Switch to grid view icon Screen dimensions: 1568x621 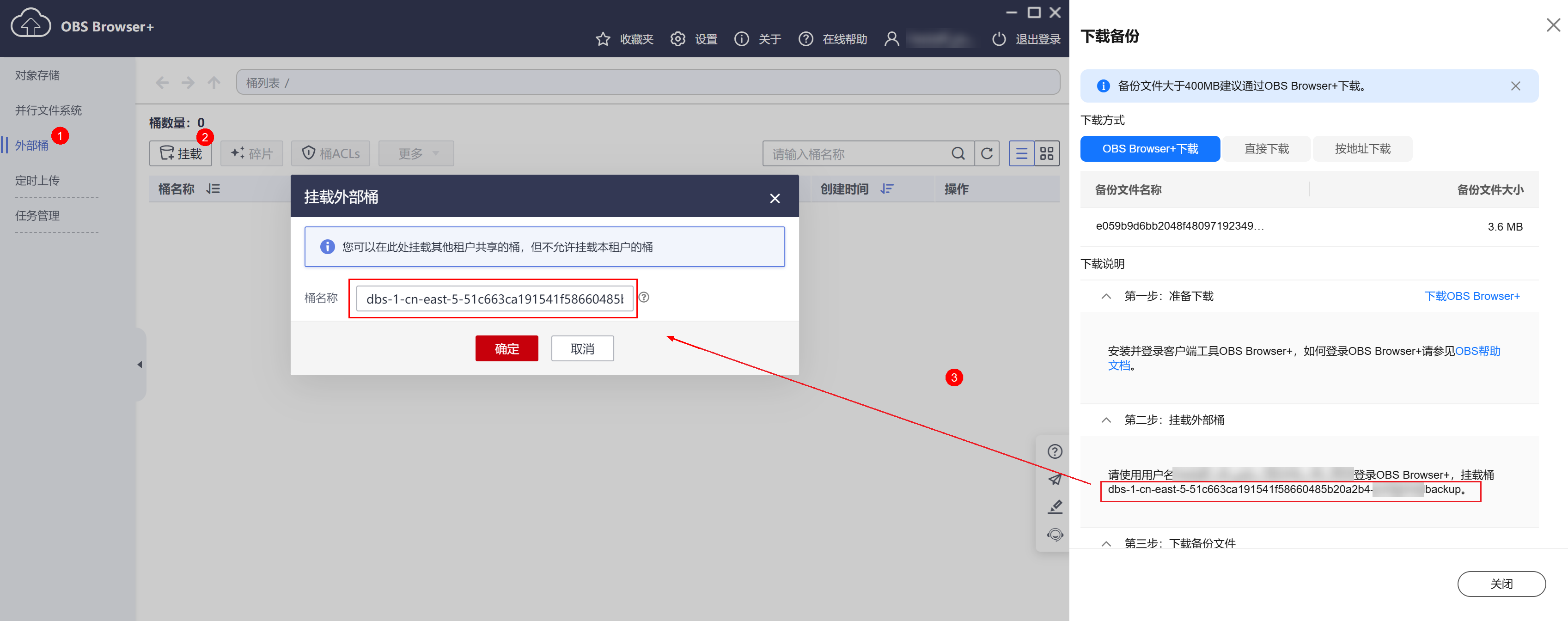(x=1046, y=153)
